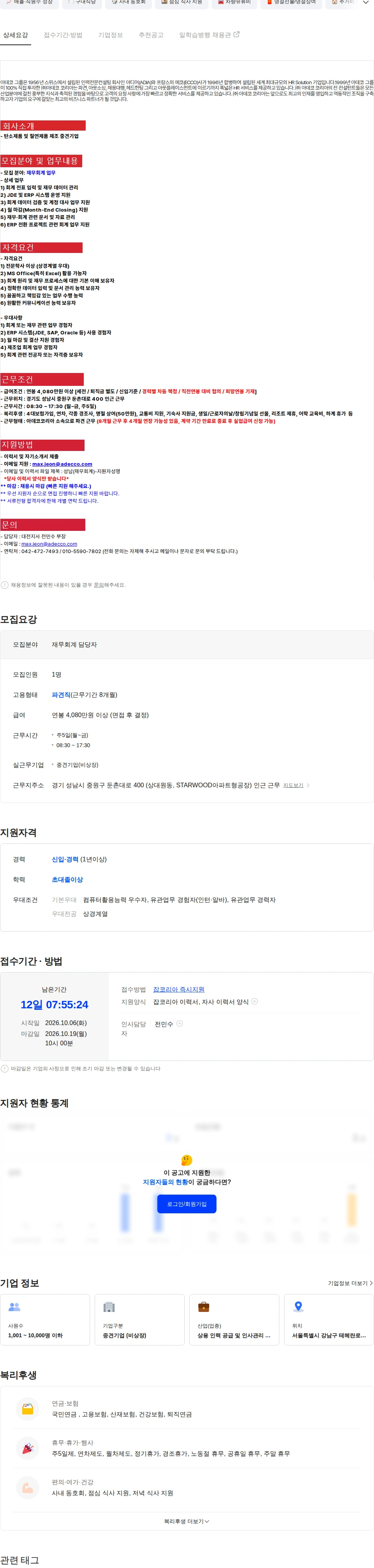Click the 신입·경력 experience link
Image resolution: width=374 pixels, height=1568 pixels.
coord(65,859)
